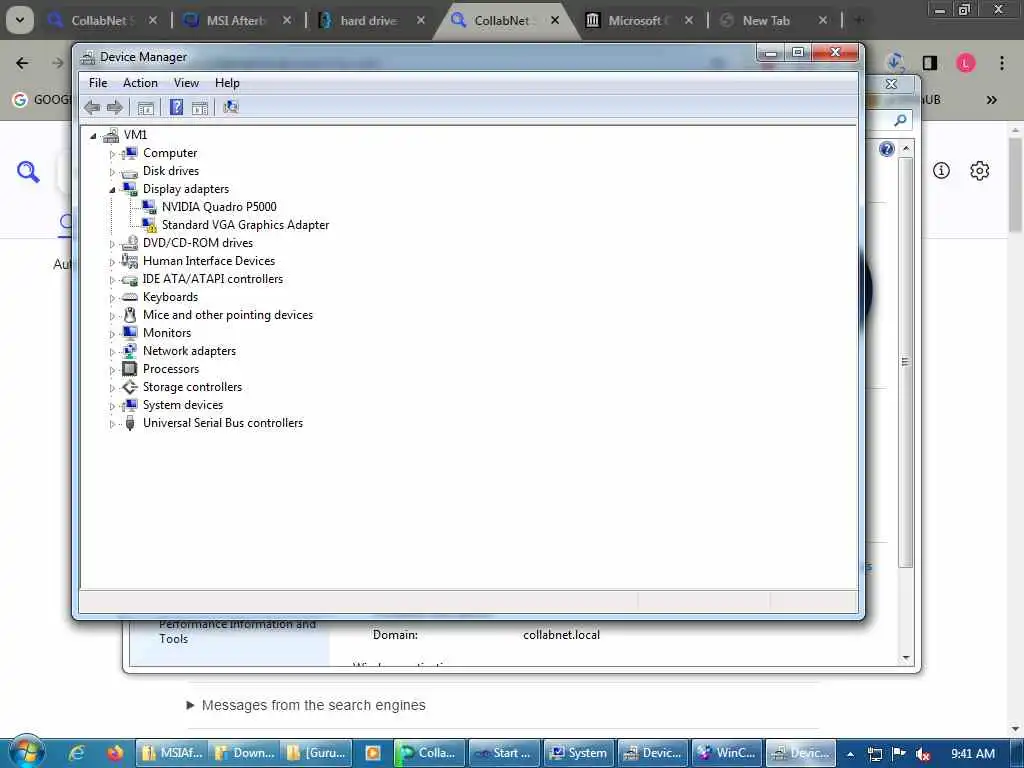Select the Network adapters category icon
1024x768 pixels.
tap(130, 351)
